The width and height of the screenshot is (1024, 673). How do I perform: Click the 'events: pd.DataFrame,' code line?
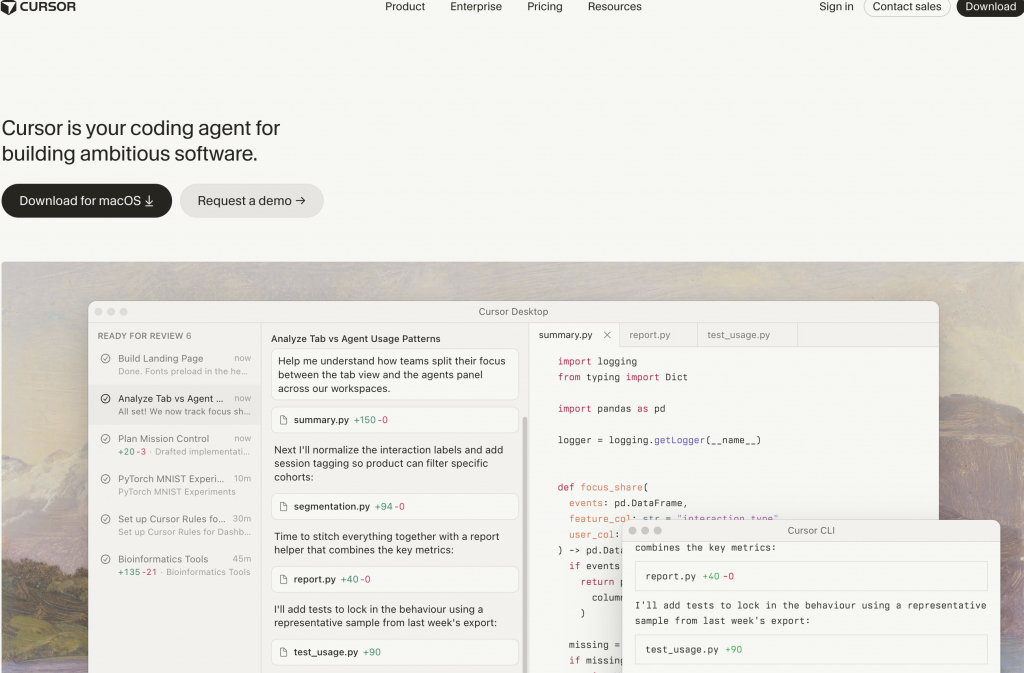(x=628, y=503)
